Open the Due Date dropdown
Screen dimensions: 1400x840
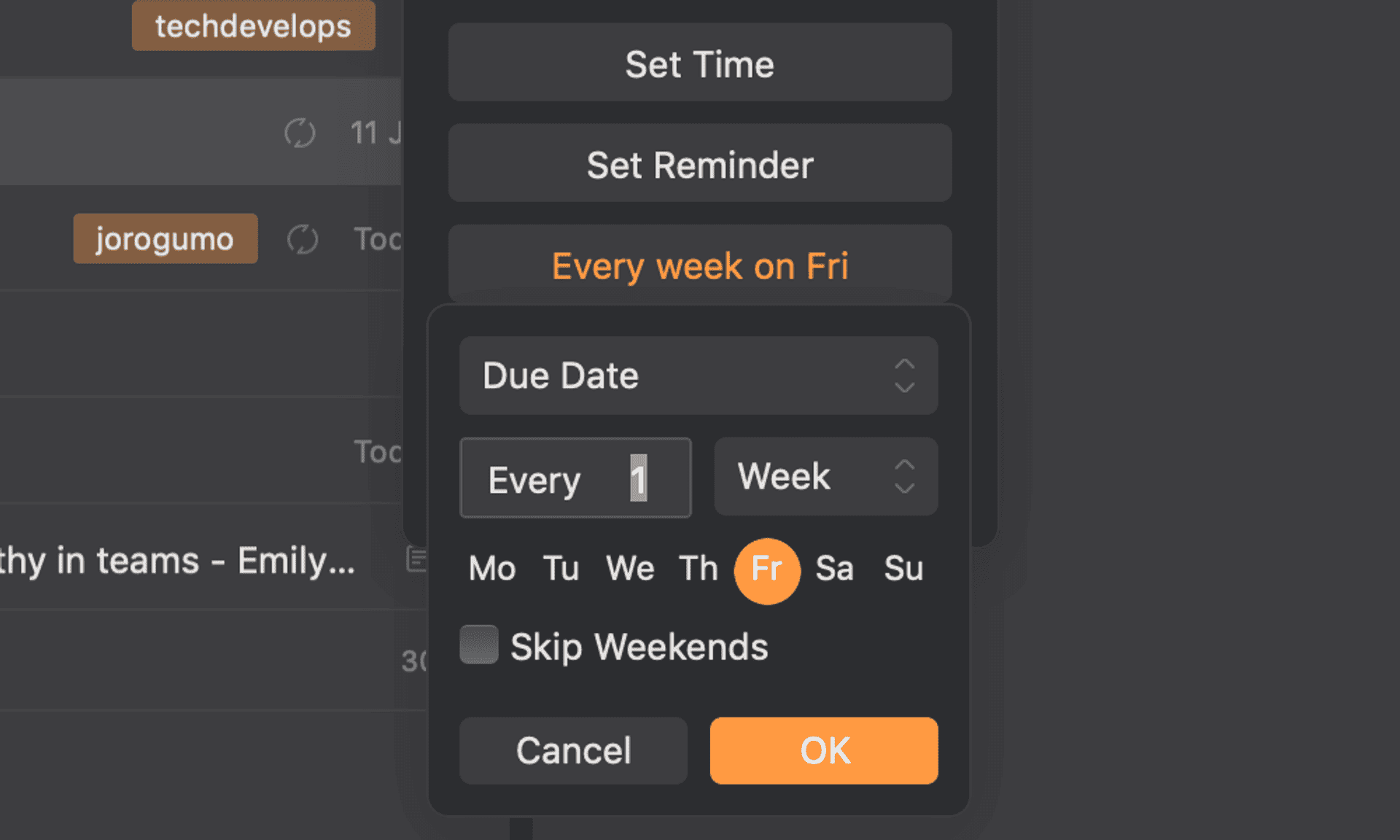click(x=698, y=376)
